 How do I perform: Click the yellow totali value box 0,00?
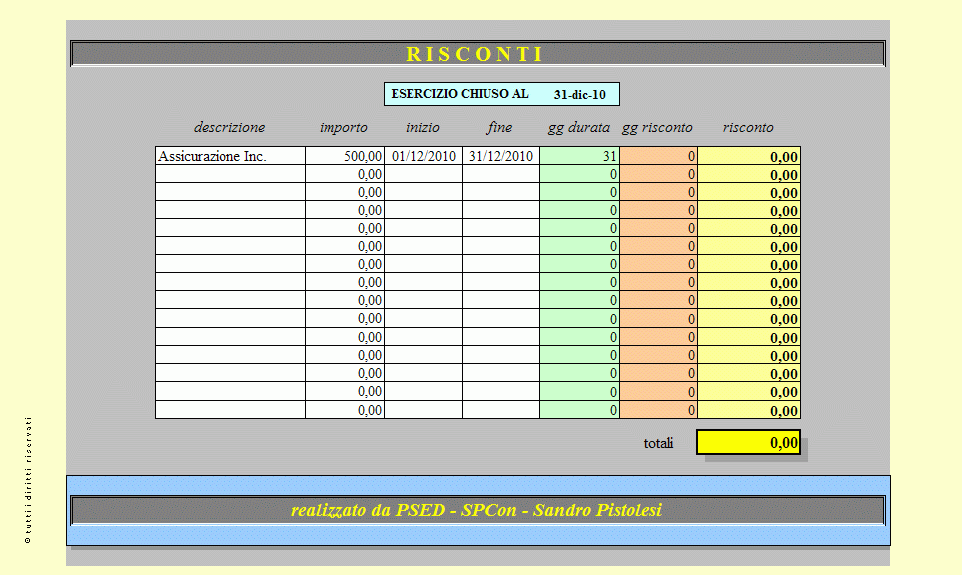coord(748,442)
